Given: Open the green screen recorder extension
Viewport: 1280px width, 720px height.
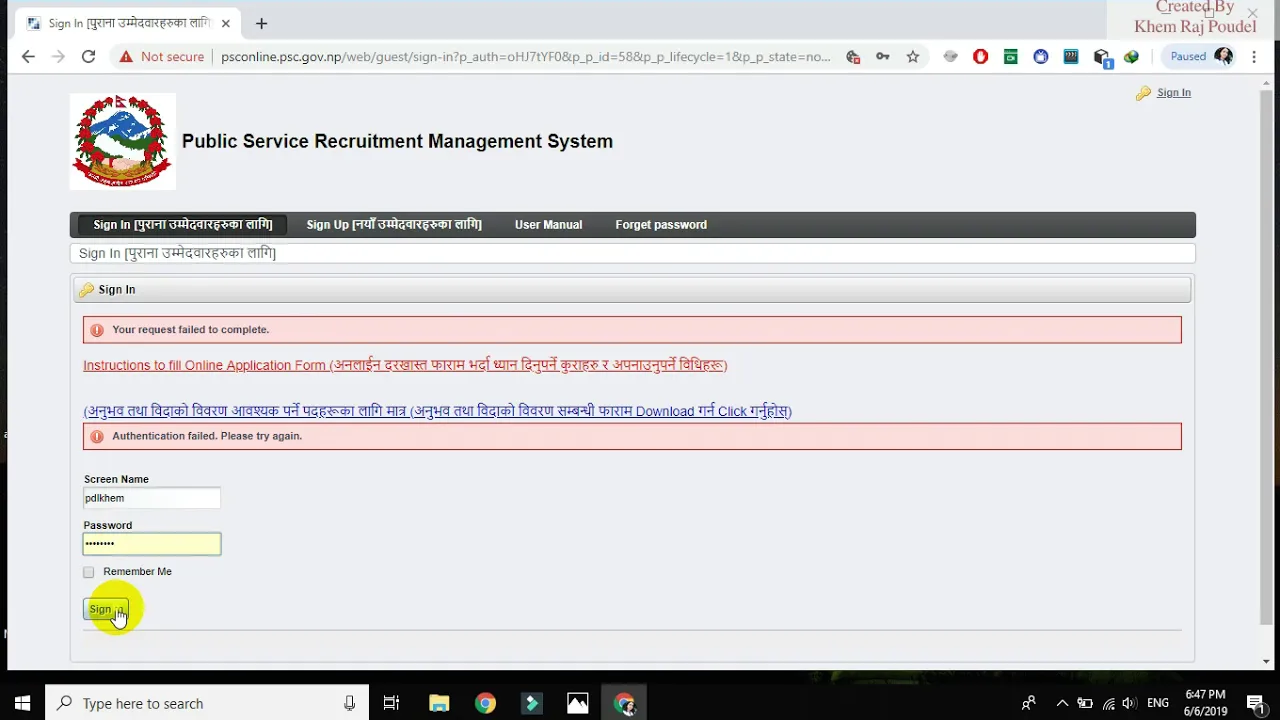Looking at the screenshot, I should [x=1011, y=57].
